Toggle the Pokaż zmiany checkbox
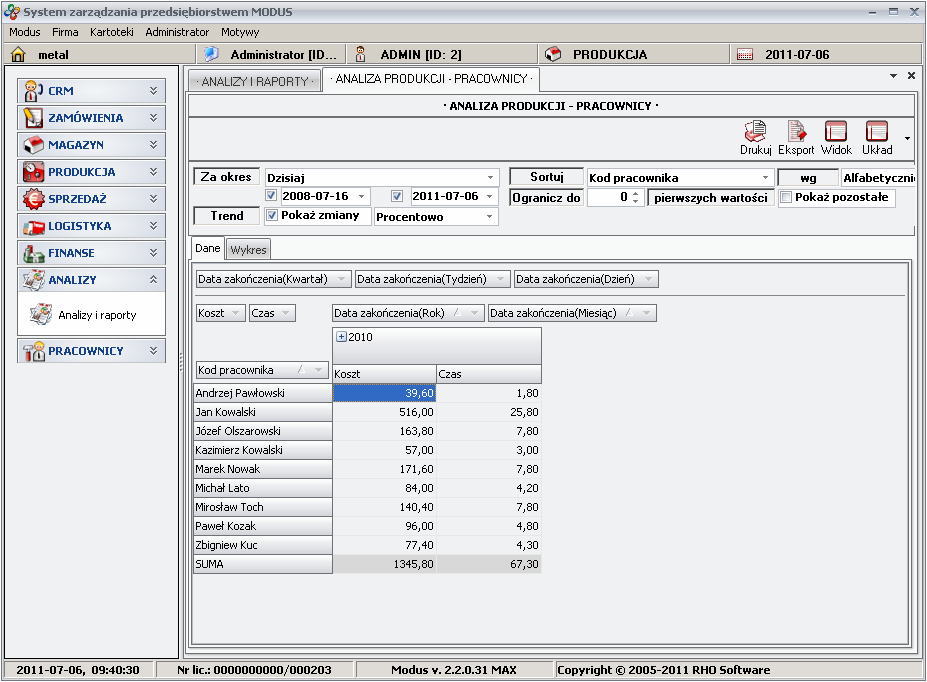The image size is (927, 682). [x=272, y=216]
